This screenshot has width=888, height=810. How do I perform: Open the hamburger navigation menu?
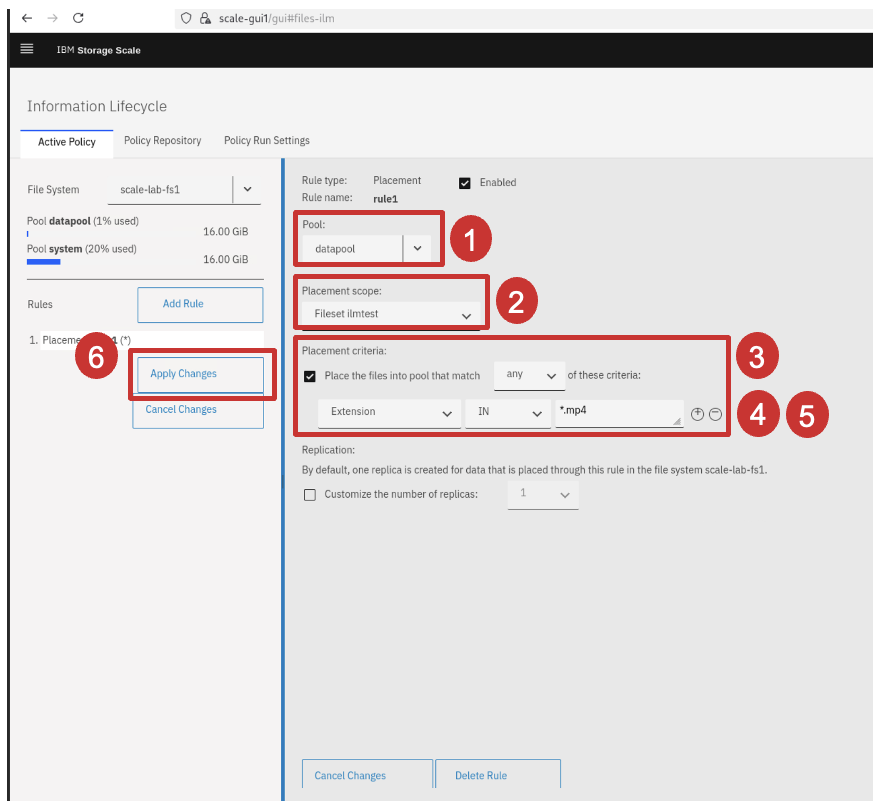[27, 49]
